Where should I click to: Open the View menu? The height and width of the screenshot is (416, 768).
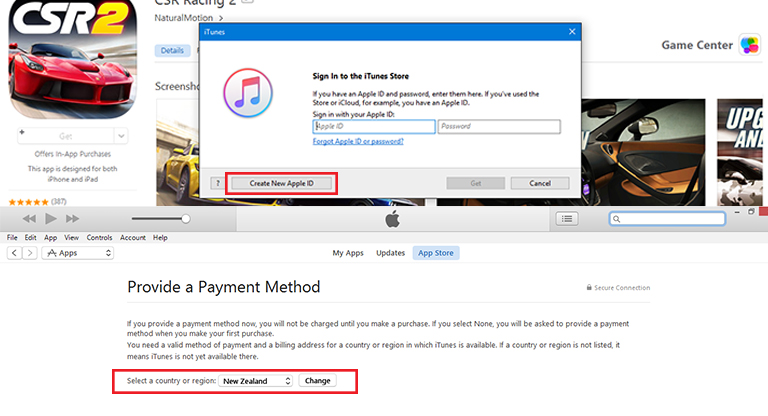coord(72,238)
